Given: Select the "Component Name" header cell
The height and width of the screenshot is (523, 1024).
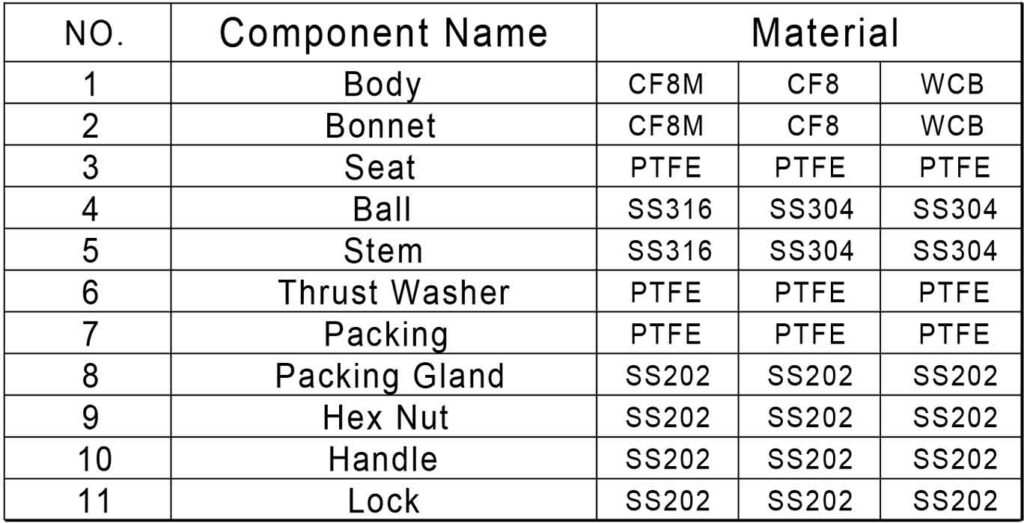Looking at the screenshot, I should 383,34.
